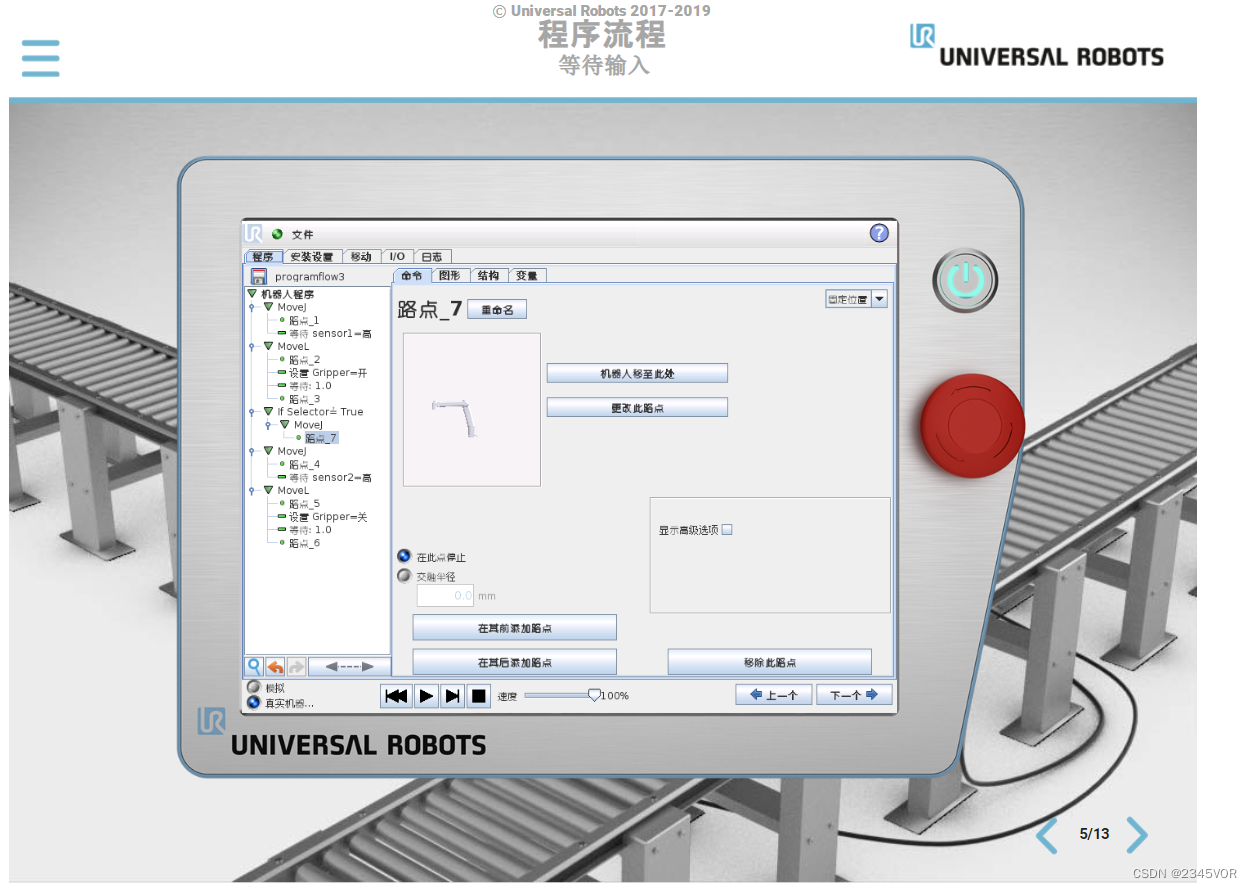Viewport: 1252px width, 888px height.
Task: Click the orange undo arrow icon
Action: [275, 666]
